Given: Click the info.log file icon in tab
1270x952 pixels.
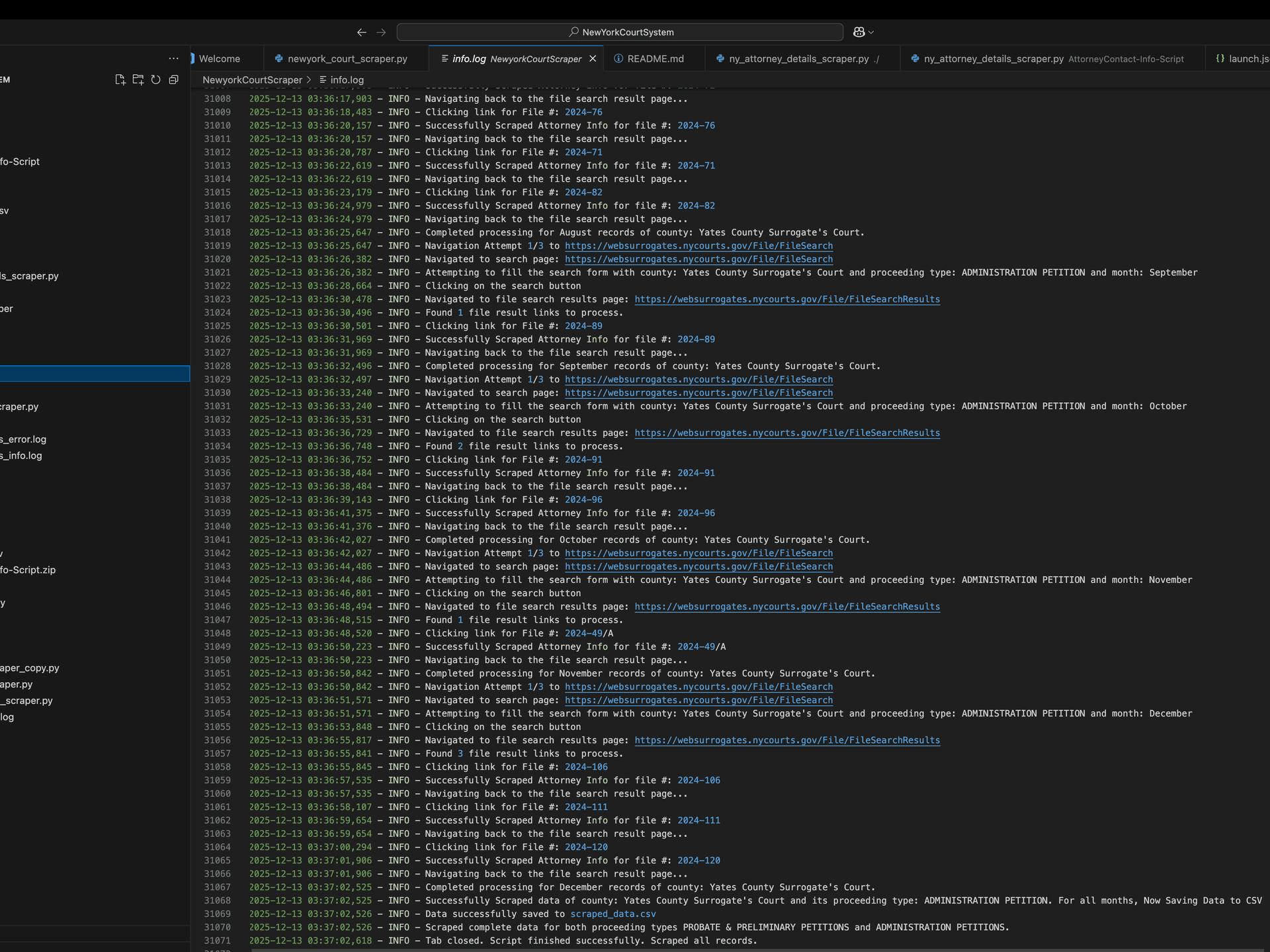Looking at the screenshot, I should [444, 58].
